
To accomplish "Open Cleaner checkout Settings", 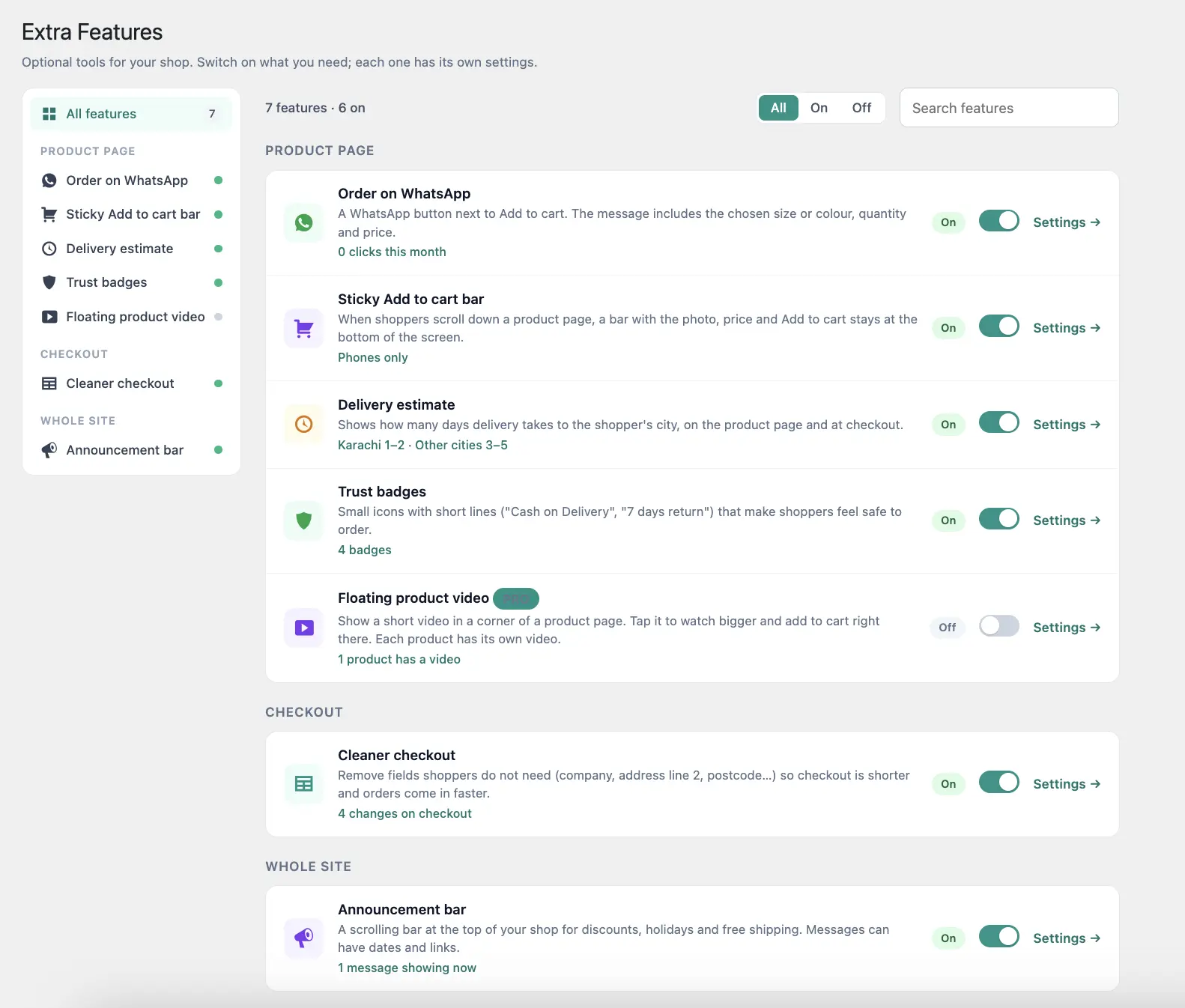I will tap(1067, 784).
